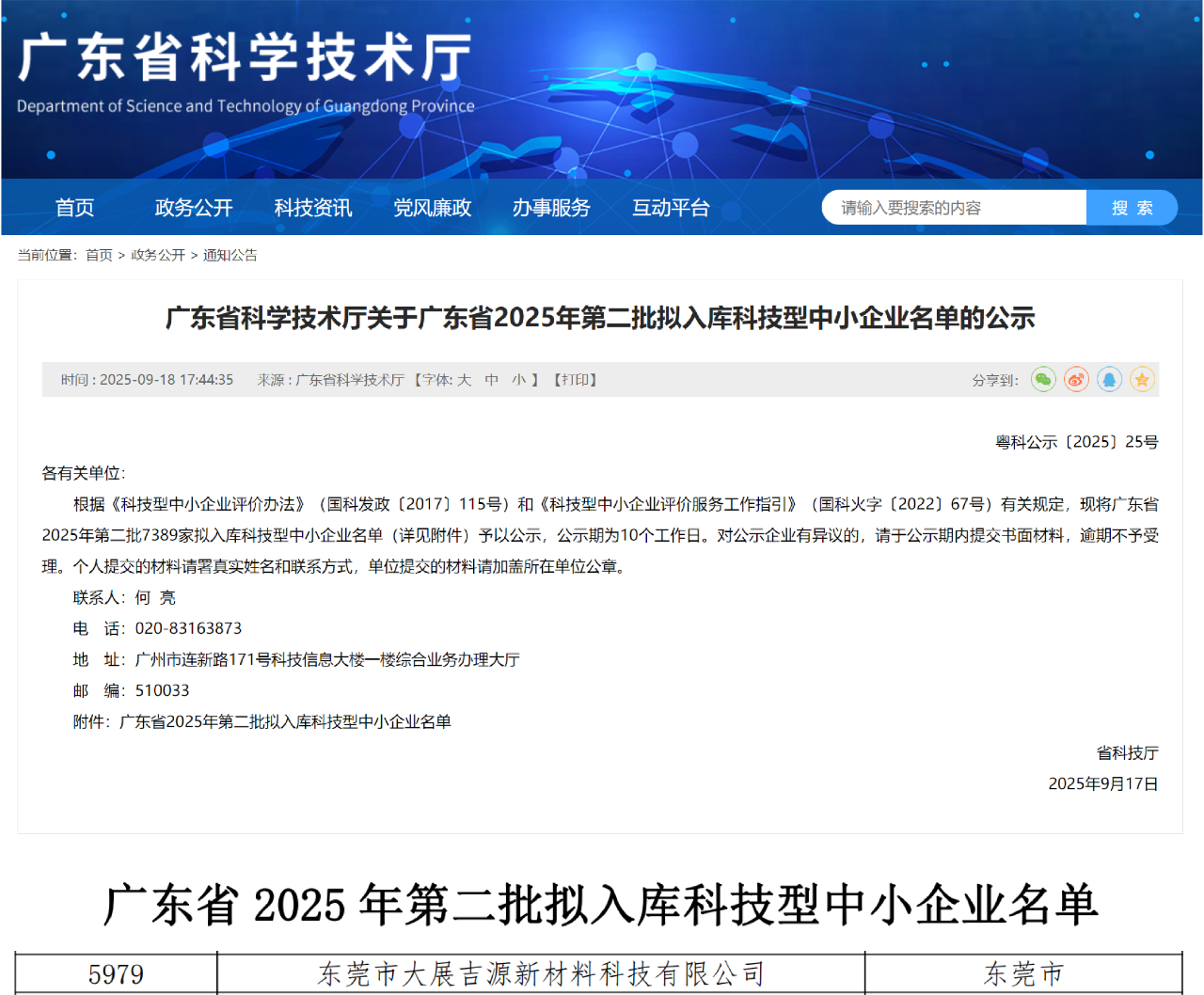The image size is (1204, 995).
Task: Click 政务公开 in the breadcrumb trail
Action: tap(158, 255)
